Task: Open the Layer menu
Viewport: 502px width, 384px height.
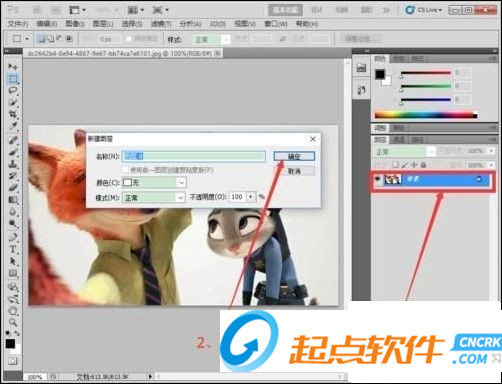Action: (x=103, y=24)
